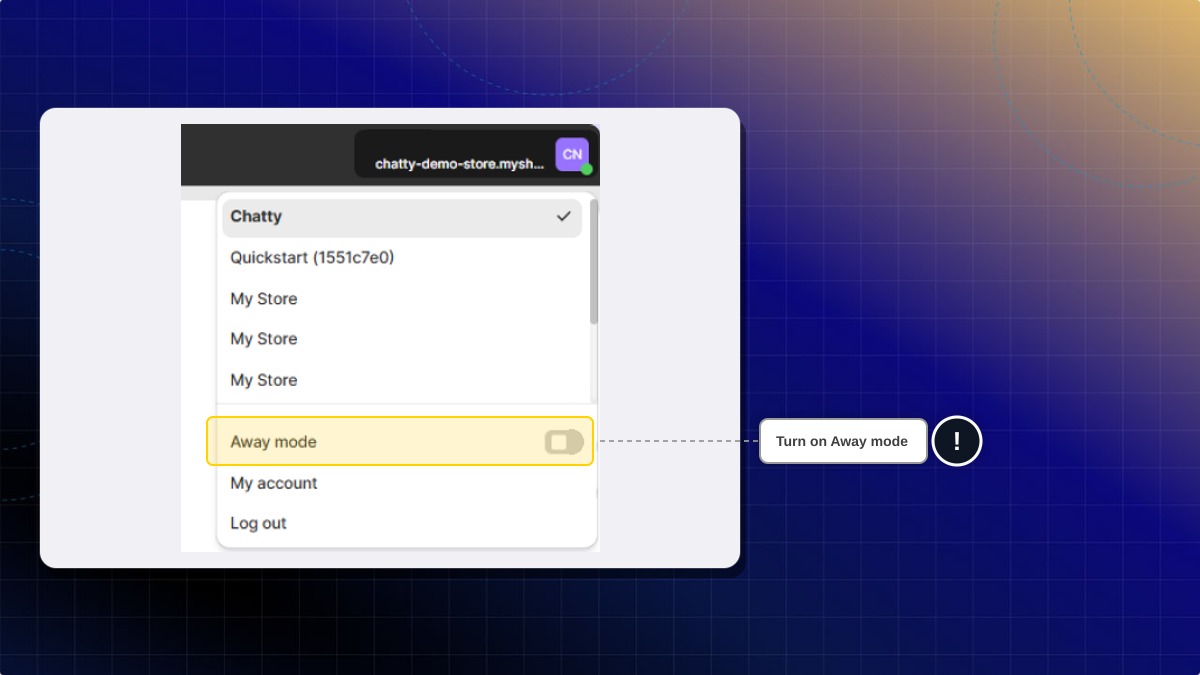Click the exclamation mark hint icon
1200x675 pixels.
pos(957,441)
